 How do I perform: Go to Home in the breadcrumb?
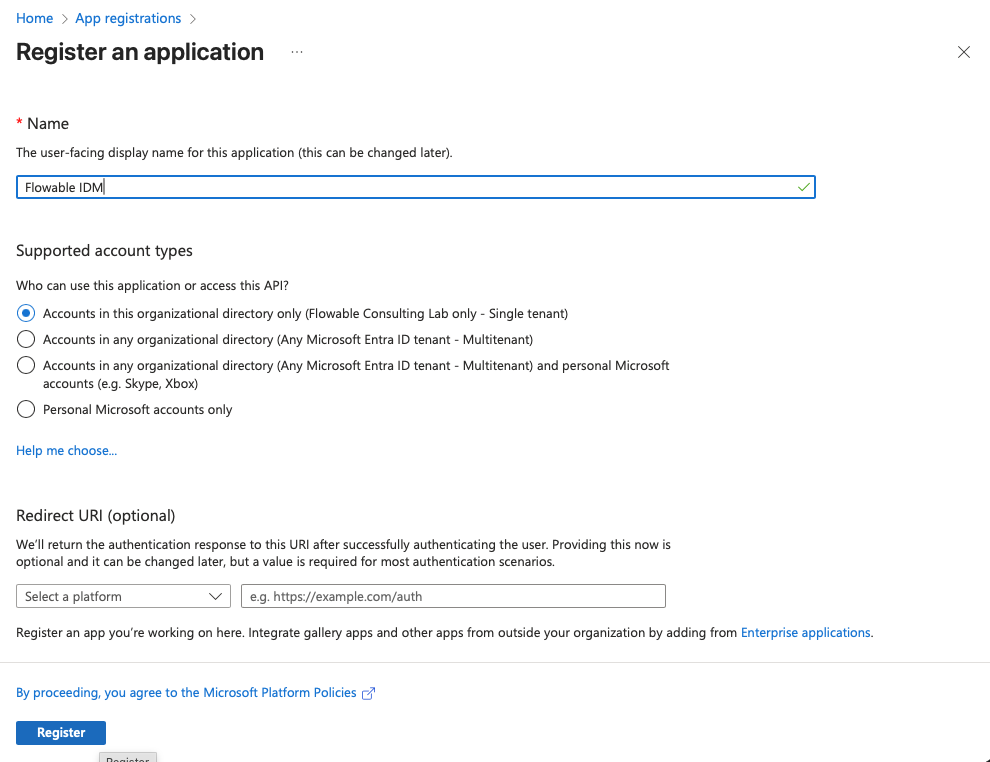(34, 19)
